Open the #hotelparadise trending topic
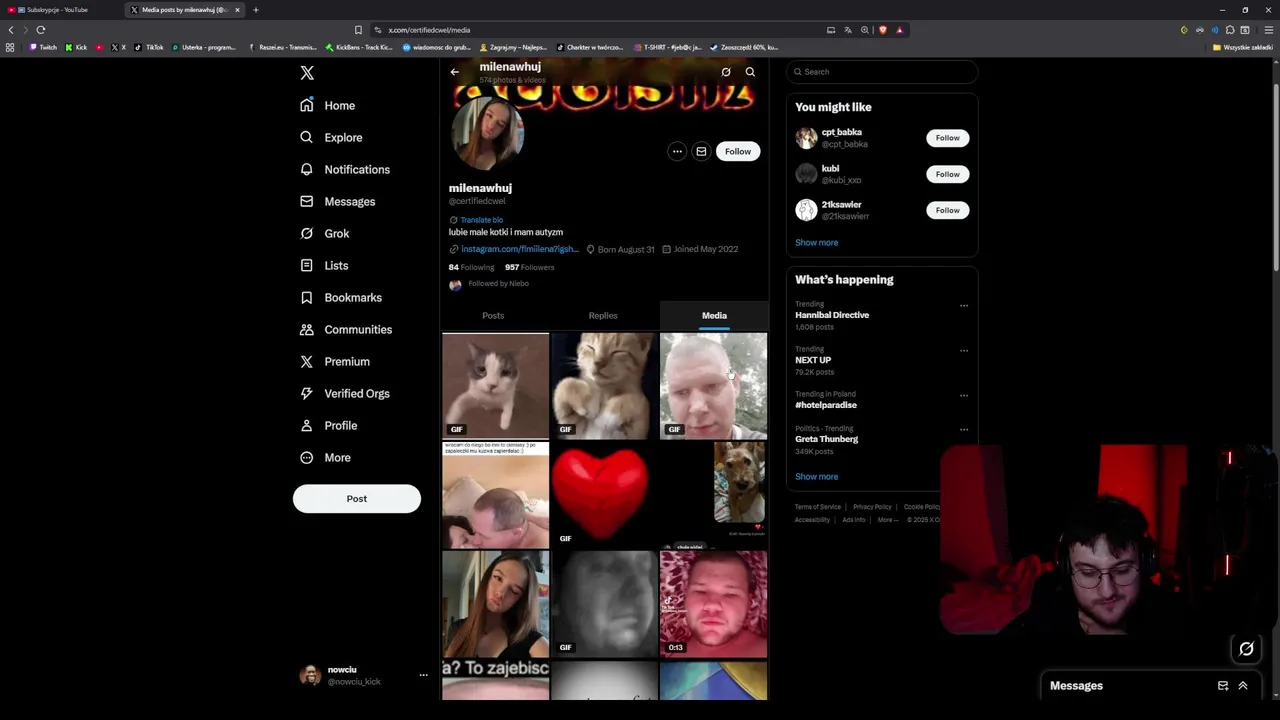1280x720 pixels. (826, 405)
